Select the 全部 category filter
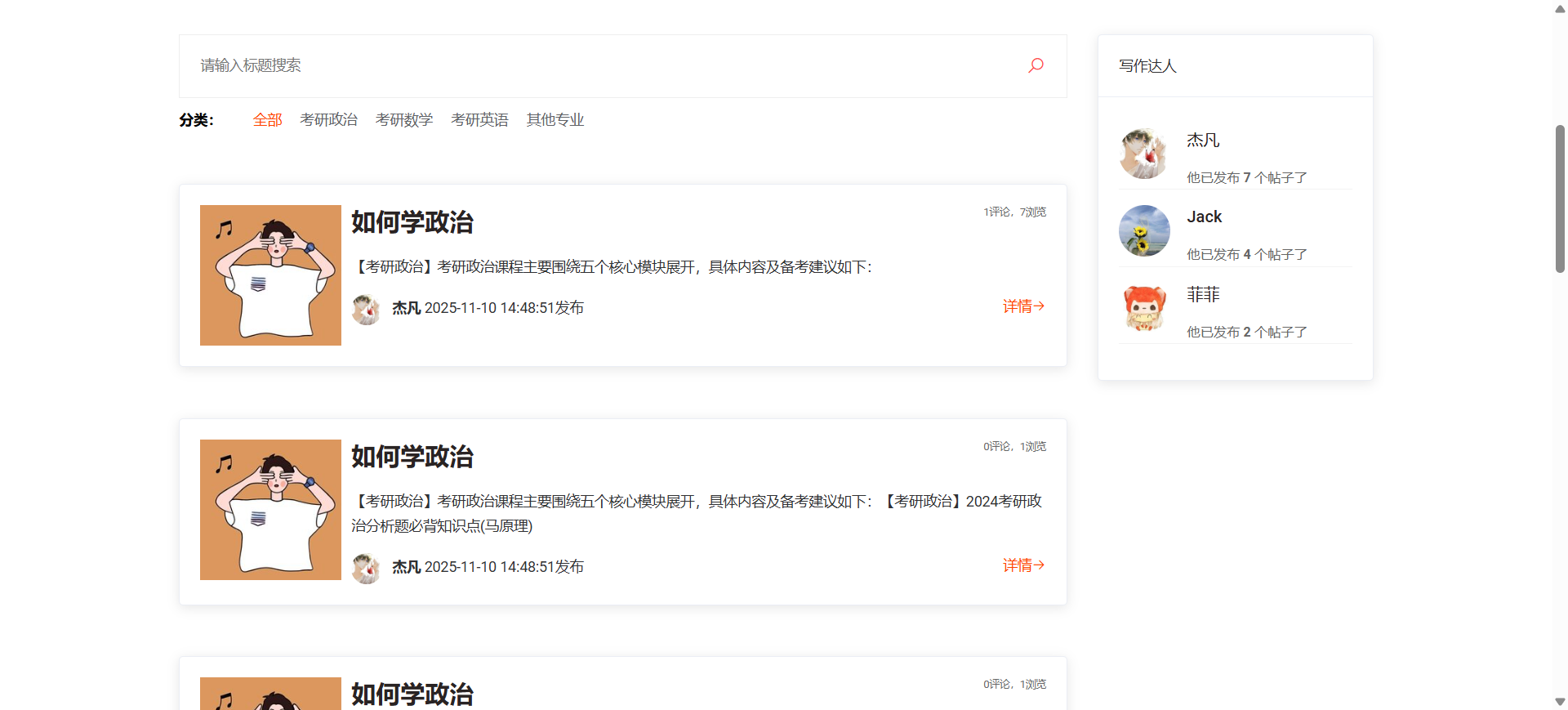Image resolution: width=1568 pixels, height=710 pixels. coord(267,120)
